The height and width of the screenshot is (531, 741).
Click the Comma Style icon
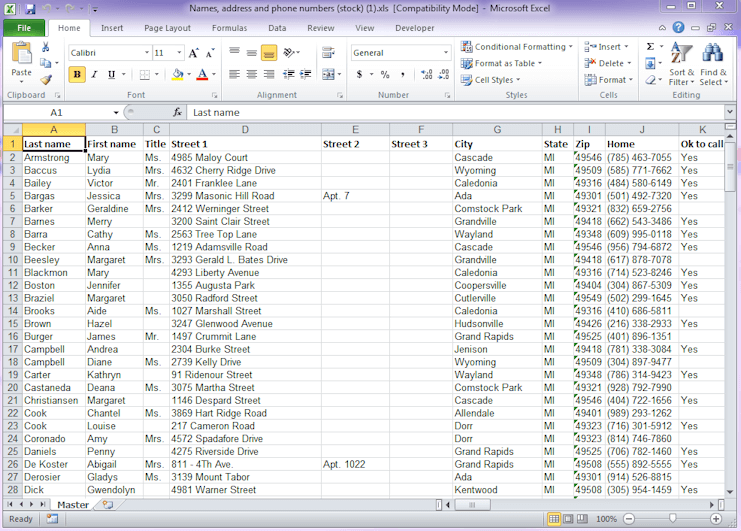pyautogui.click(x=403, y=75)
